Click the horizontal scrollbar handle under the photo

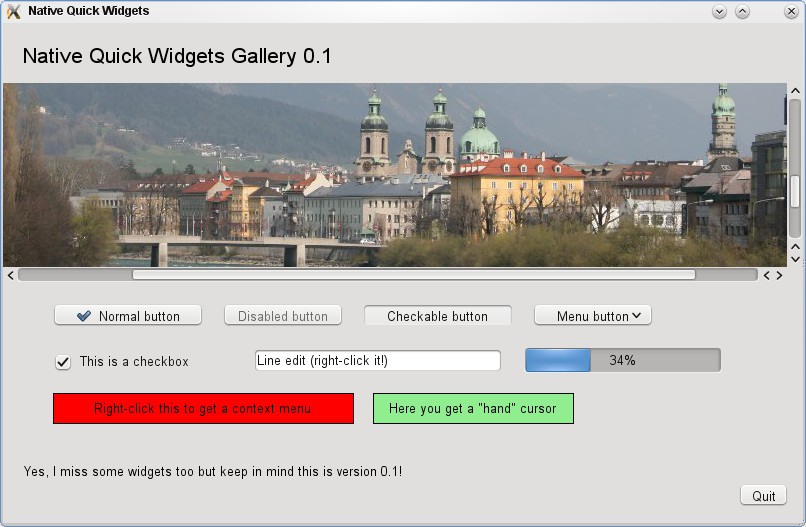(x=414, y=275)
